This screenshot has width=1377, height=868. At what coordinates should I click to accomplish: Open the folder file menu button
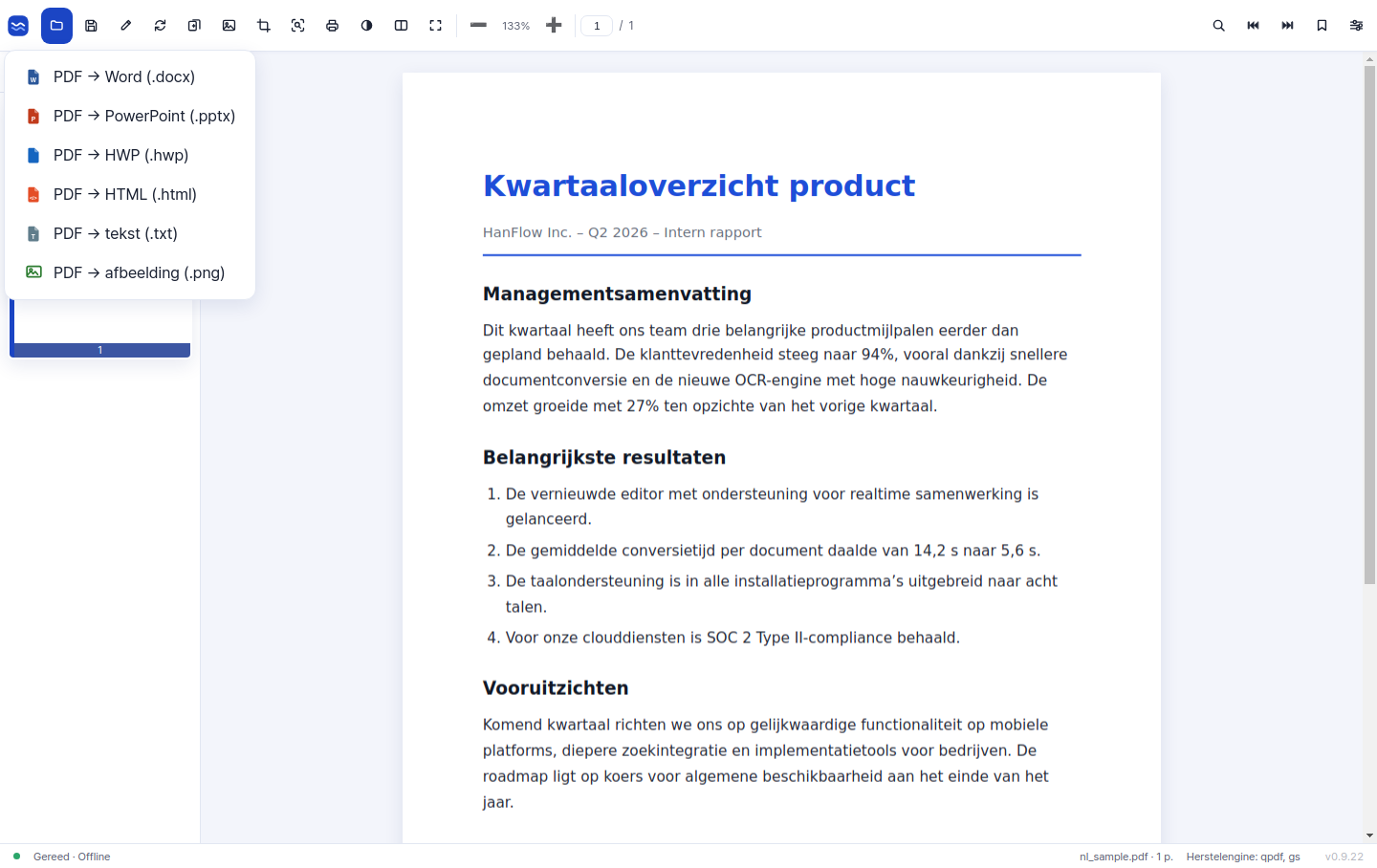56,26
